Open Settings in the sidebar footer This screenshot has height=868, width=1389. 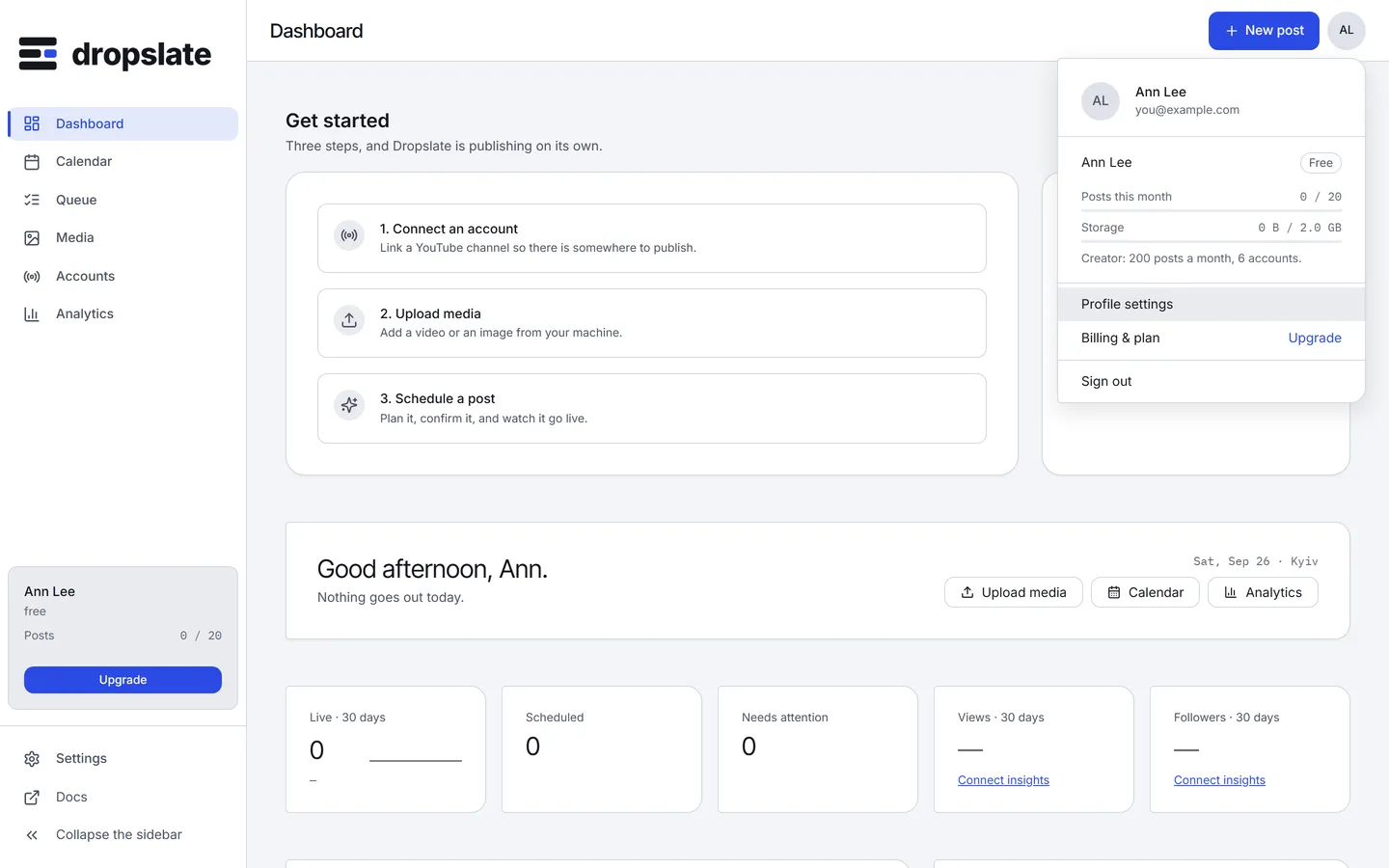coord(123,759)
